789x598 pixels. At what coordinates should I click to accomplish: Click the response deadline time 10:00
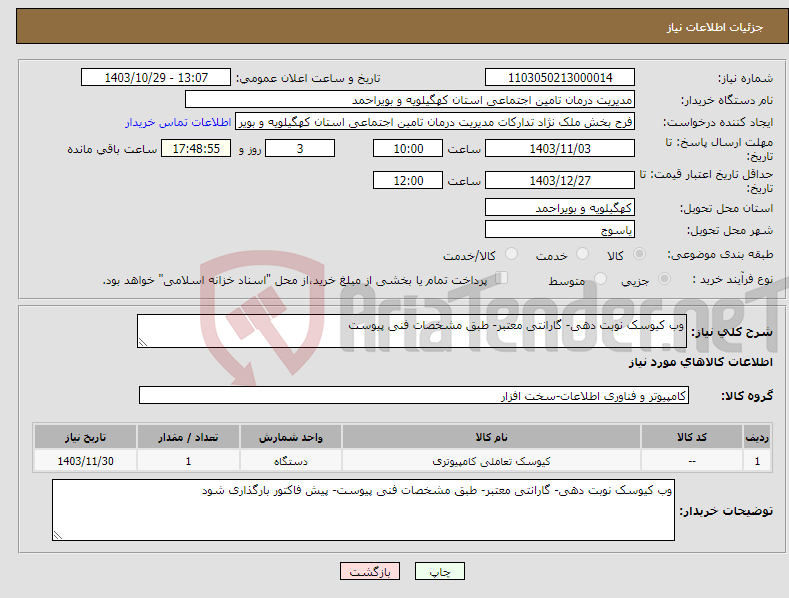coord(408,148)
